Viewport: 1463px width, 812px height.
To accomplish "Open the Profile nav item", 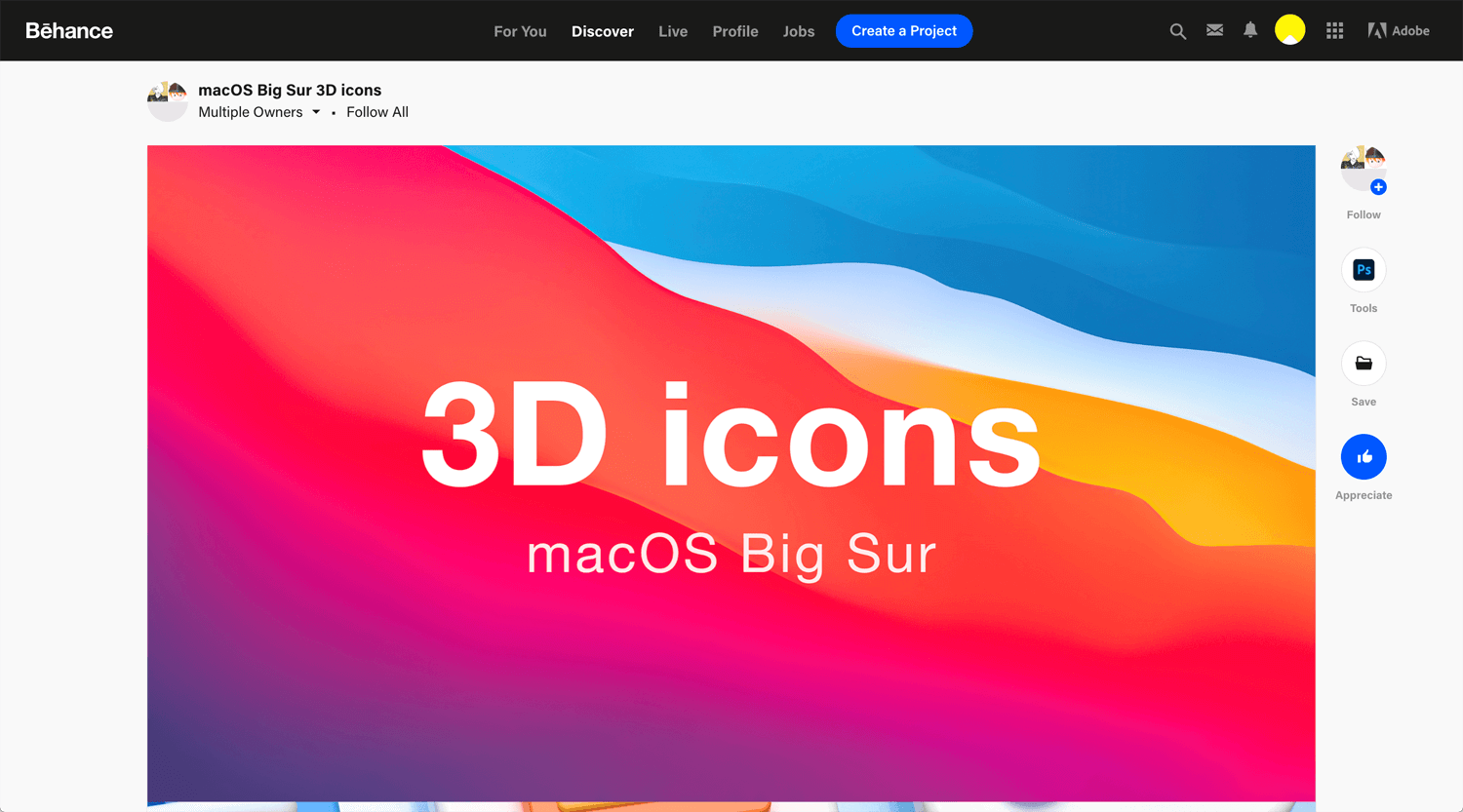I will coord(735,31).
